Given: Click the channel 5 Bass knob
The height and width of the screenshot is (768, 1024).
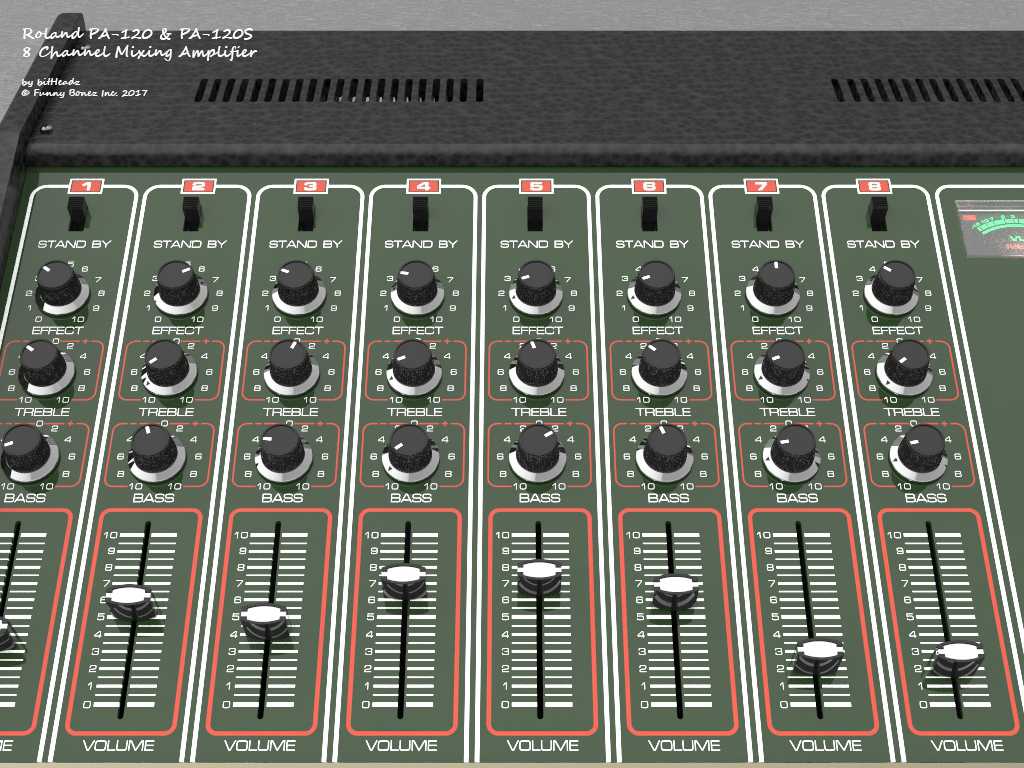Looking at the screenshot, I should click(539, 452).
